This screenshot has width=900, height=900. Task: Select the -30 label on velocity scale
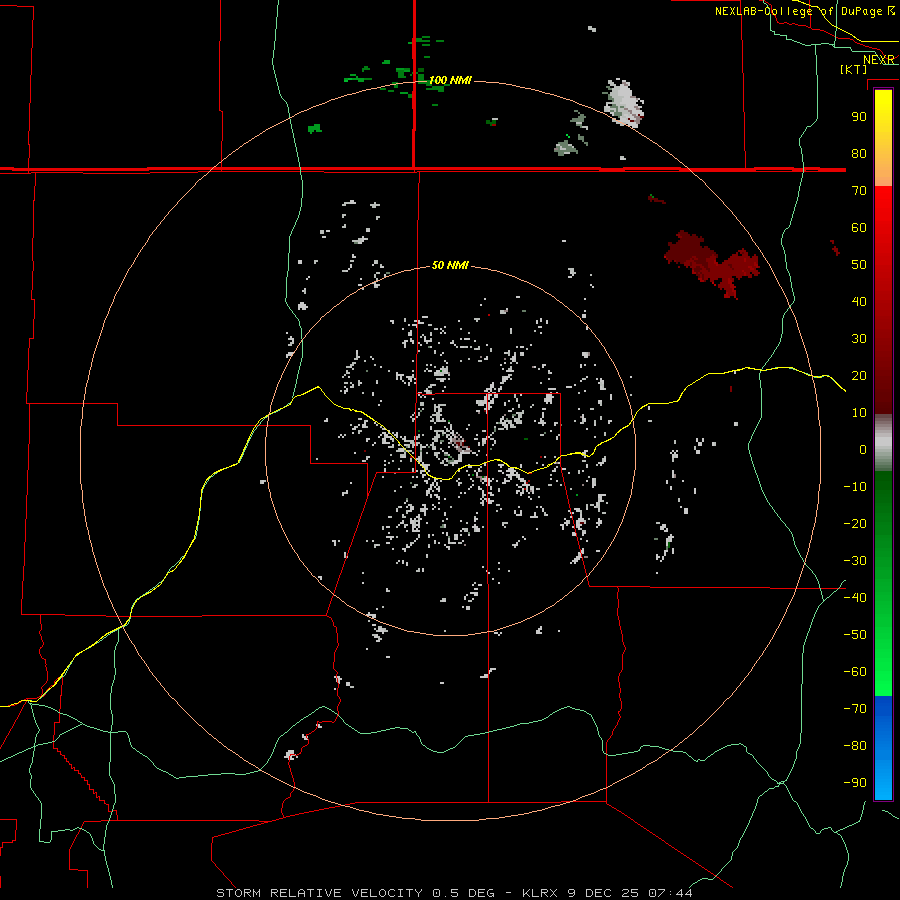click(x=855, y=561)
